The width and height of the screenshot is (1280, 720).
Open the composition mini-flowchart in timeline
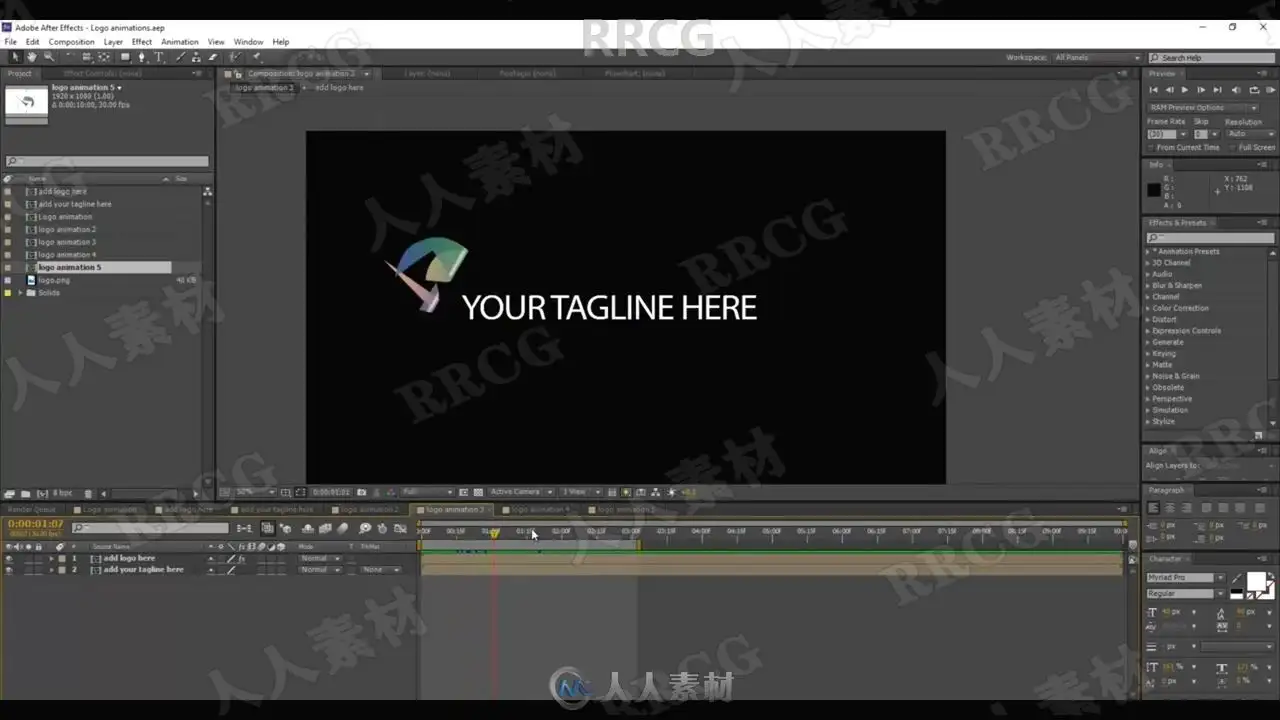tap(244, 528)
